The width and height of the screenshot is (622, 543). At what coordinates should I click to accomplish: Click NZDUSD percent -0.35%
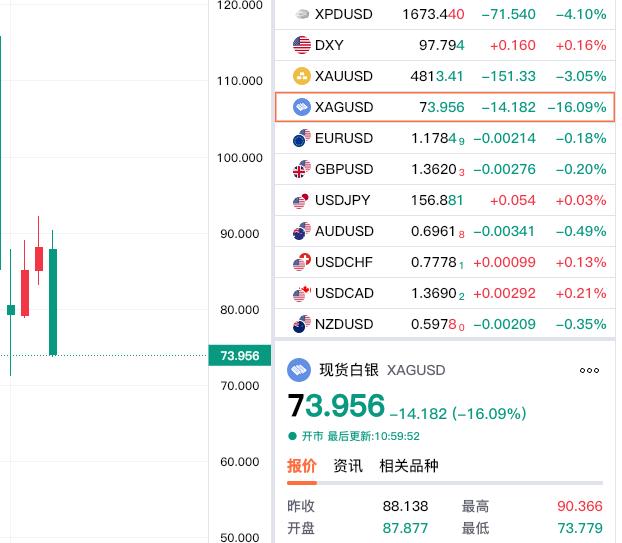pos(581,324)
